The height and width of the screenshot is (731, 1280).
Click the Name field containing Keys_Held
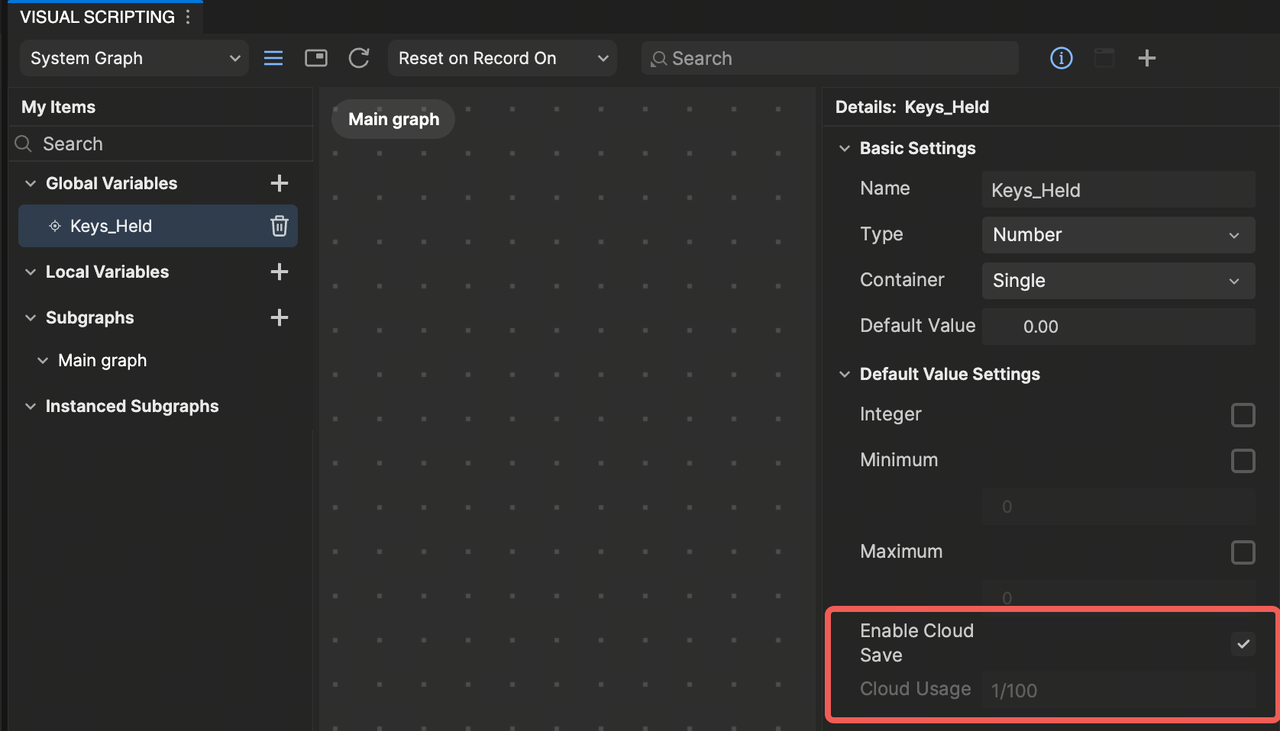pos(1118,190)
